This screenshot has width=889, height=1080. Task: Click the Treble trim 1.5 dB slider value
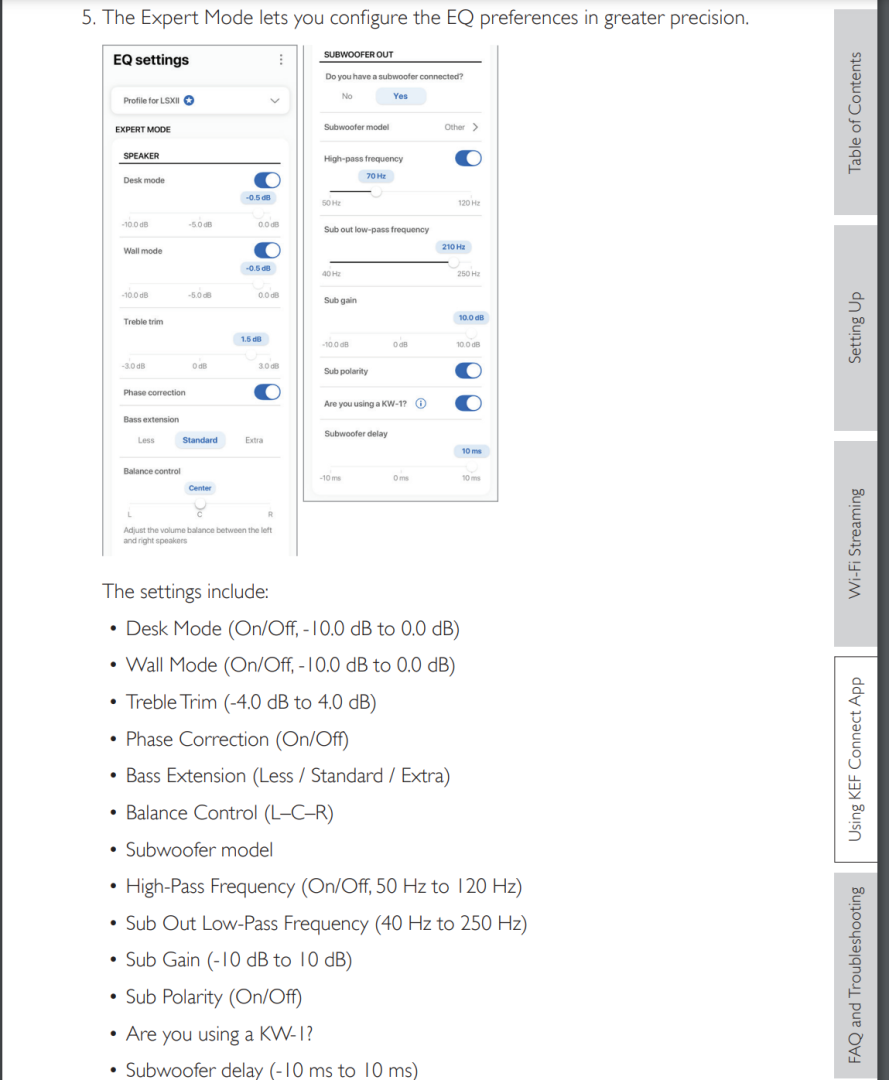point(251,340)
